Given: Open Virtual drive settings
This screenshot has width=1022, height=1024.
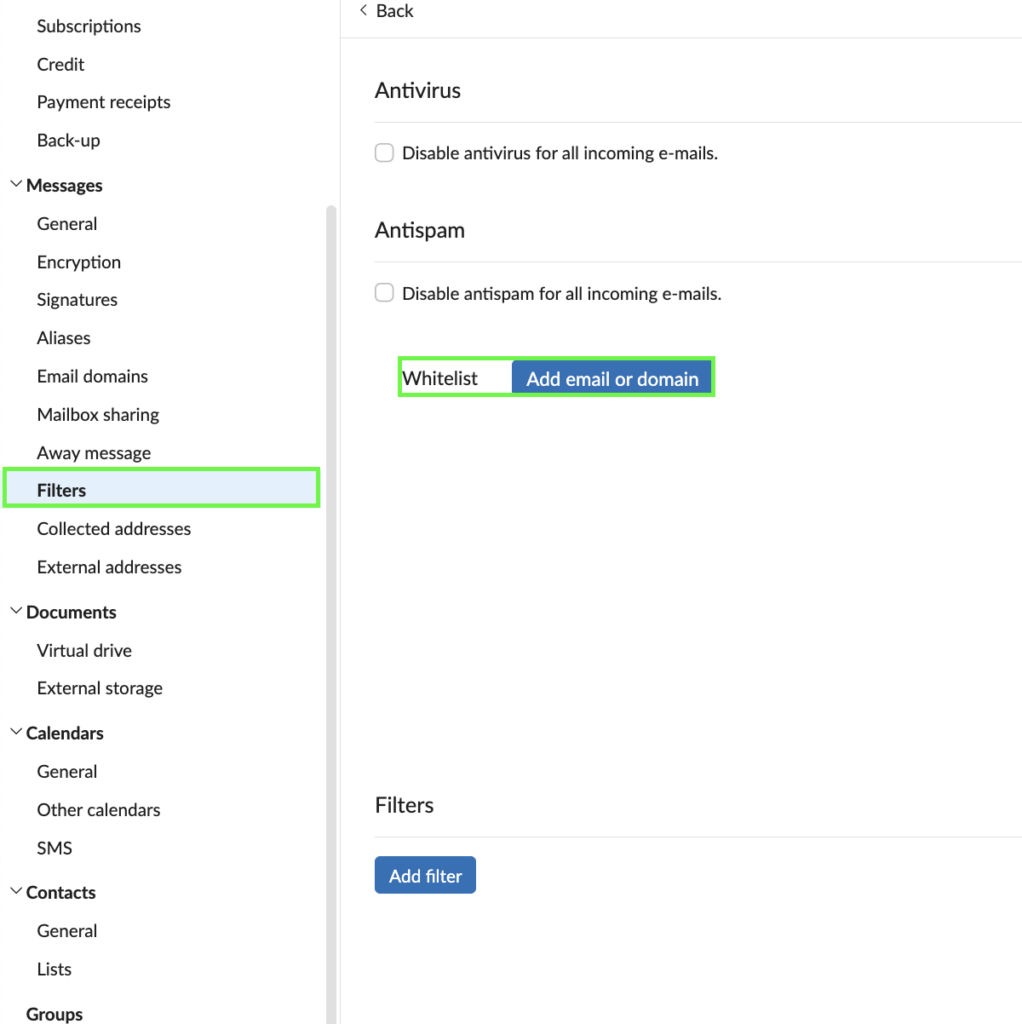Looking at the screenshot, I should pyautogui.click(x=84, y=650).
